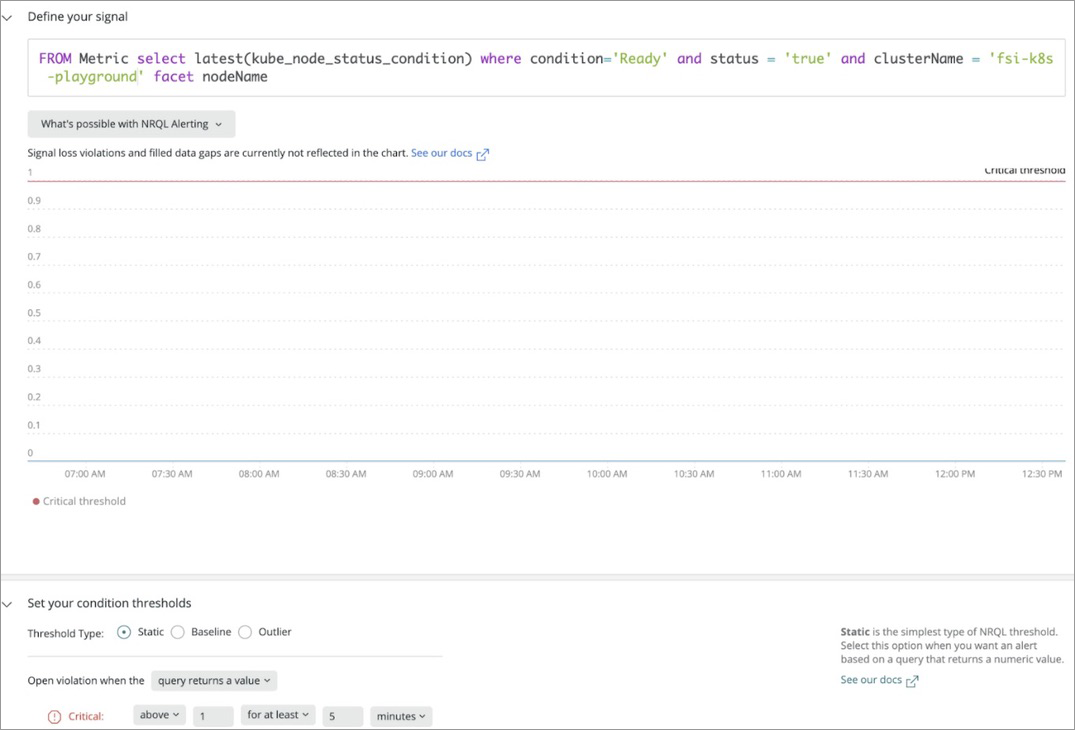Collapse the Set your condition thresholds section
This screenshot has height=730, width=1075.
coord(7,604)
